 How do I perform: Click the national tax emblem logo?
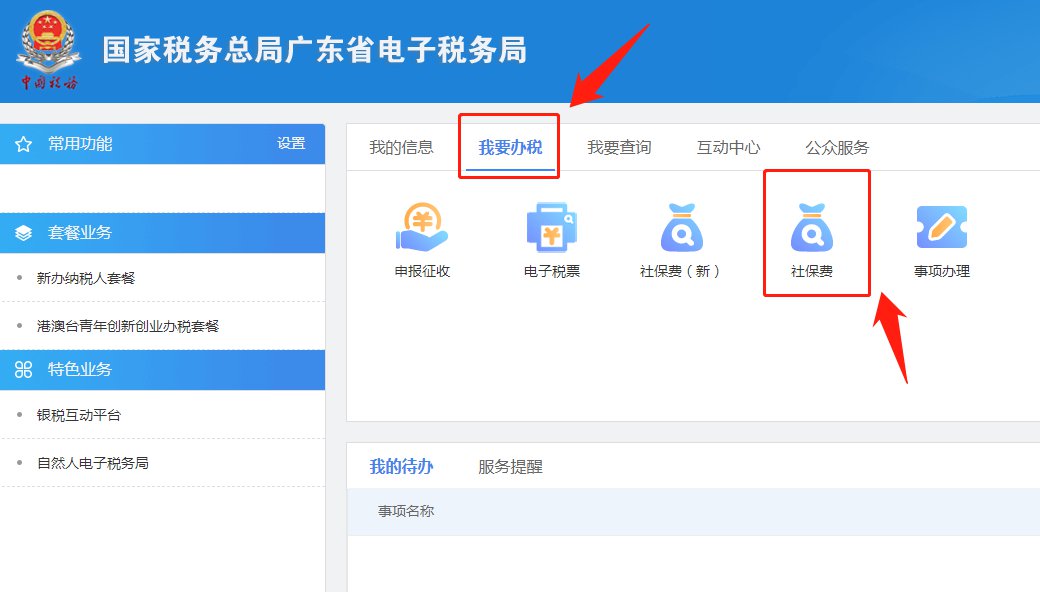(x=49, y=50)
